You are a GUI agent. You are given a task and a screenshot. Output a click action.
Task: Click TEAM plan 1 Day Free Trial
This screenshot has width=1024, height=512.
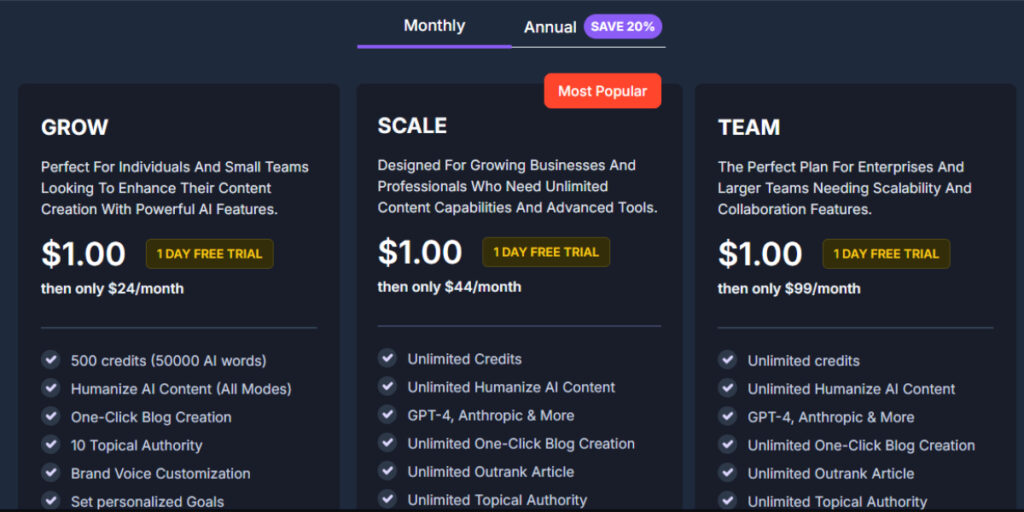[886, 254]
